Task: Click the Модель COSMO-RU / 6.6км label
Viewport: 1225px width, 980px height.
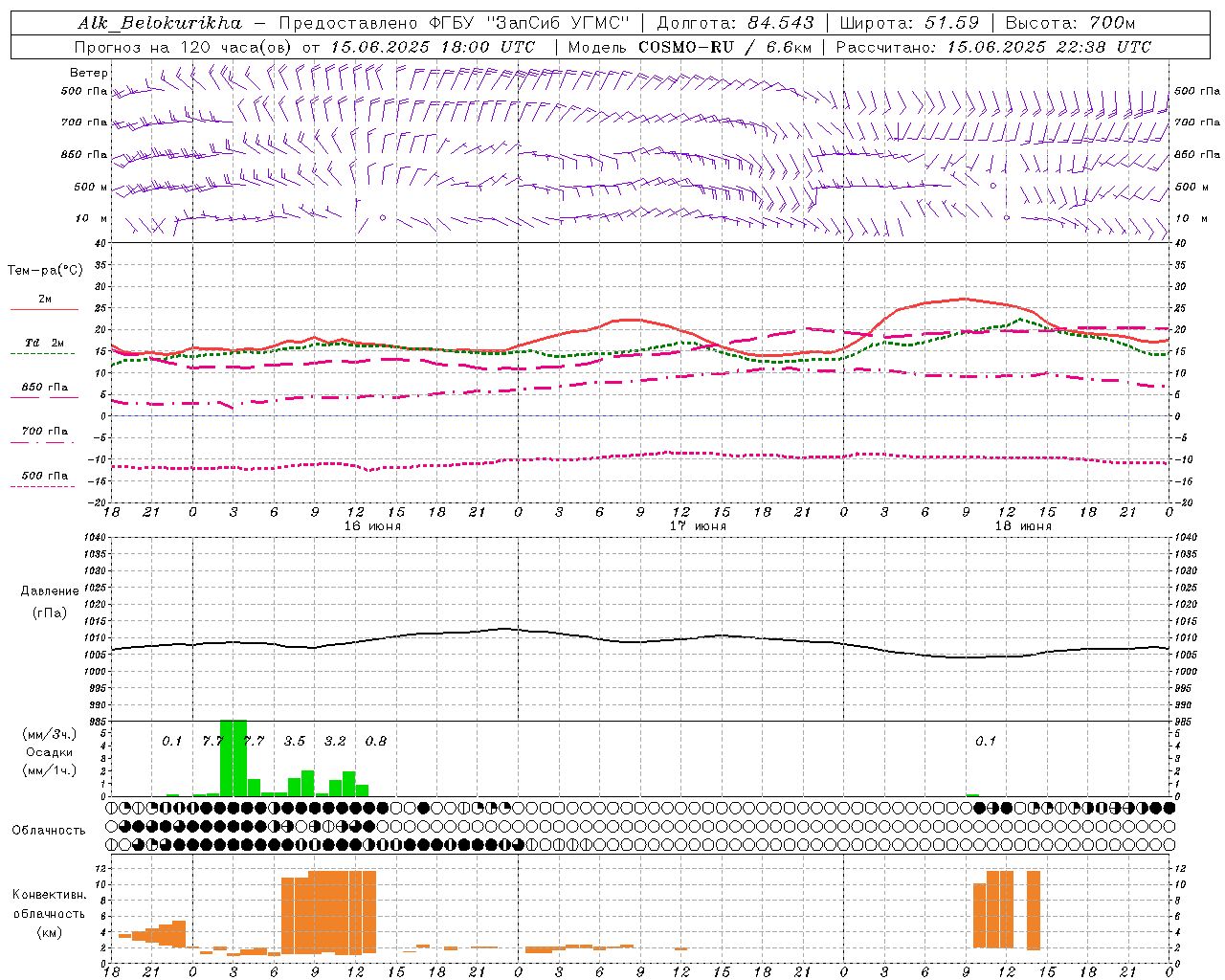Action: click(689, 47)
